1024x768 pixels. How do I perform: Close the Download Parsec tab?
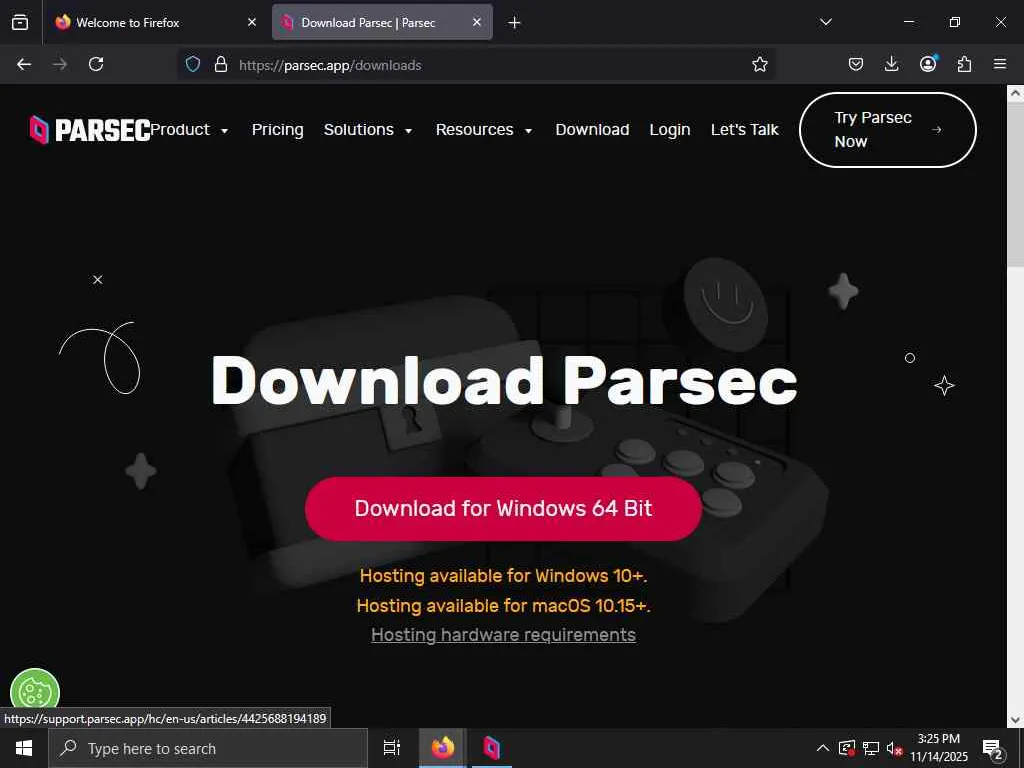click(477, 22)
